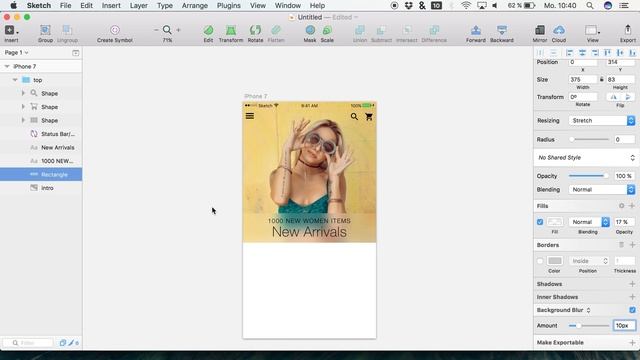Expand the hamburger menu Shape layer

tap(23, 120)
